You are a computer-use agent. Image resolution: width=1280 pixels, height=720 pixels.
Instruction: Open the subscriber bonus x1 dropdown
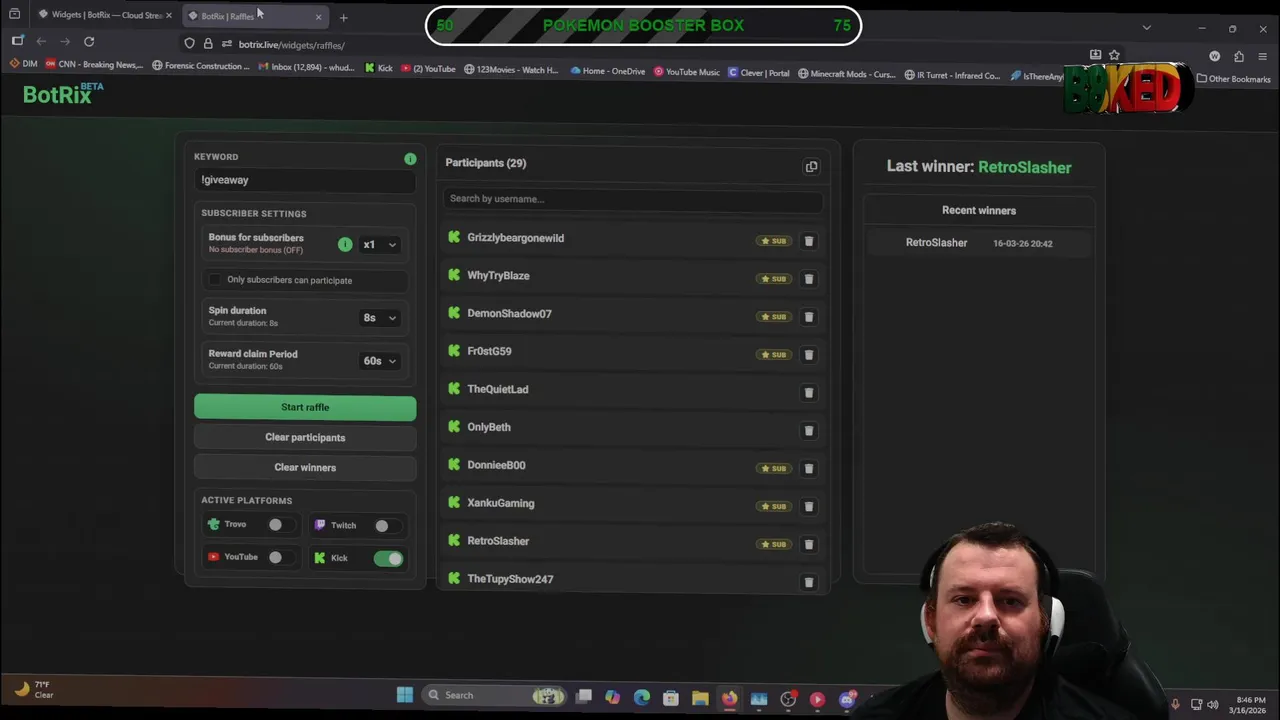point(379,245)
